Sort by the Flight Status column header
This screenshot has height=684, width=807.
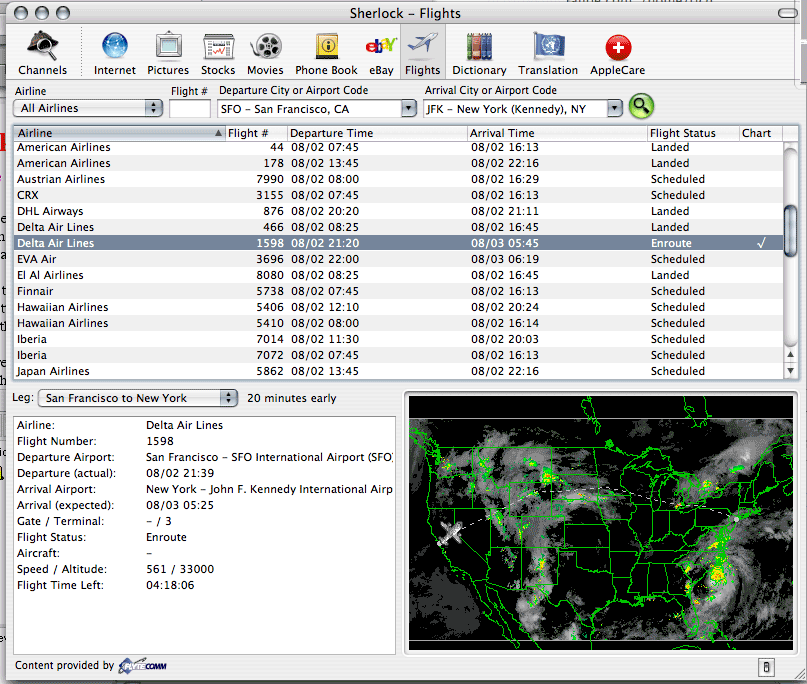[x=692, y=133]
